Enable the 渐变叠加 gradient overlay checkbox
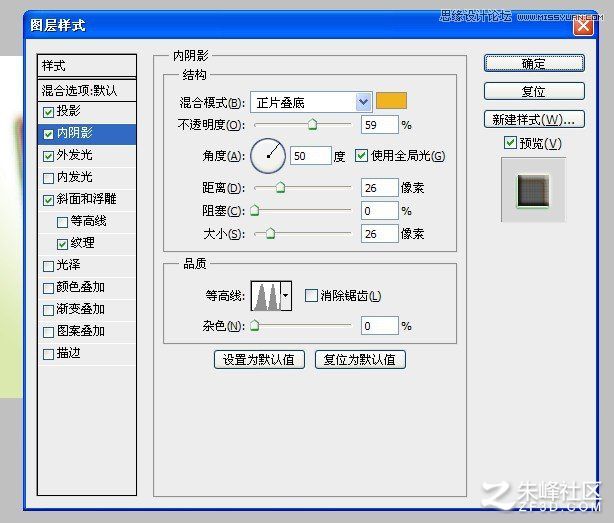 click(48, 310)
